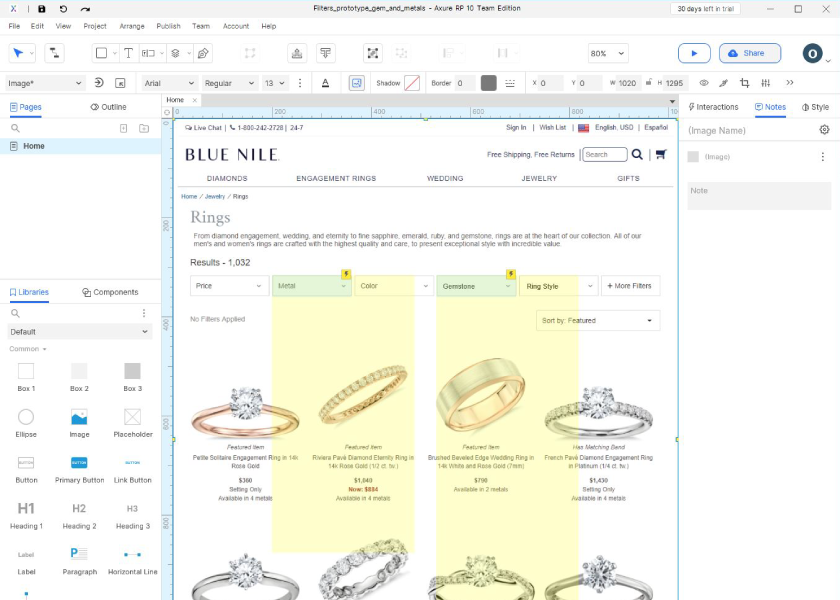This screenshot has width=840, height=600.
Task: Open the canvas tab list dropdown arrow
Action: click(x=672, y=101)
